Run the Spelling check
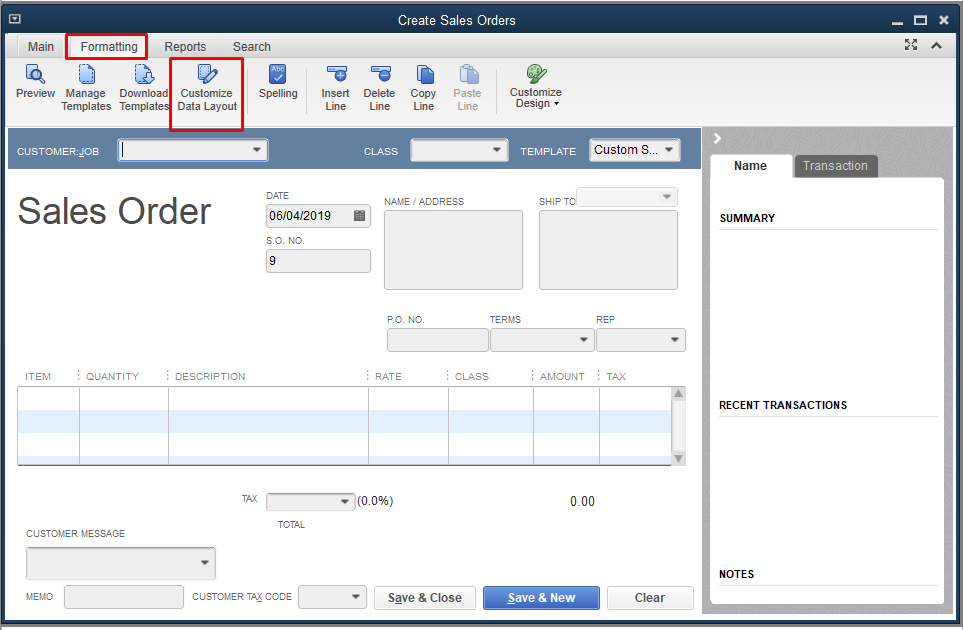 click(x=278, y=81)
